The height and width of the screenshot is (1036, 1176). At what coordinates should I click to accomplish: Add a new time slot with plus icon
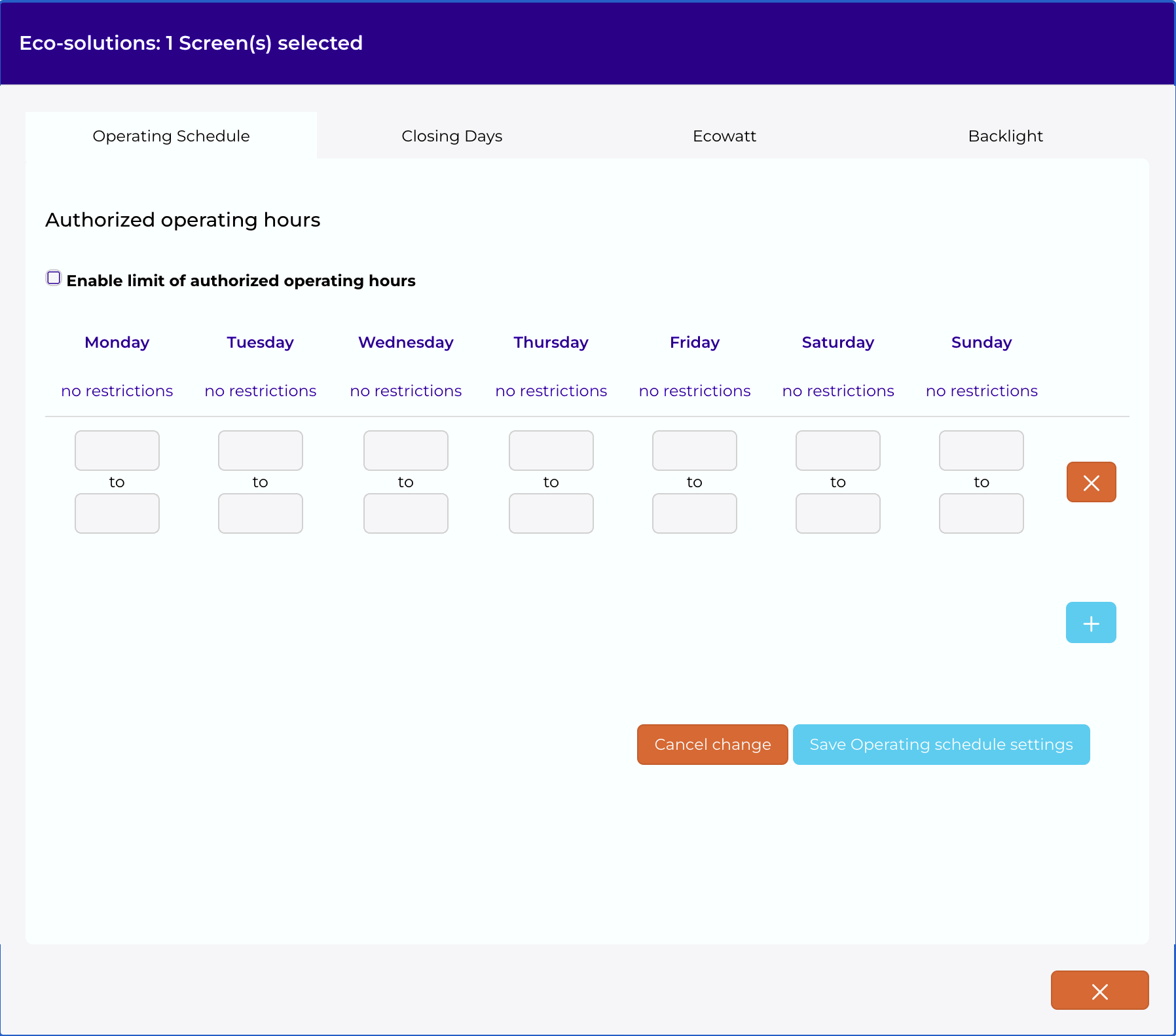1091,623
